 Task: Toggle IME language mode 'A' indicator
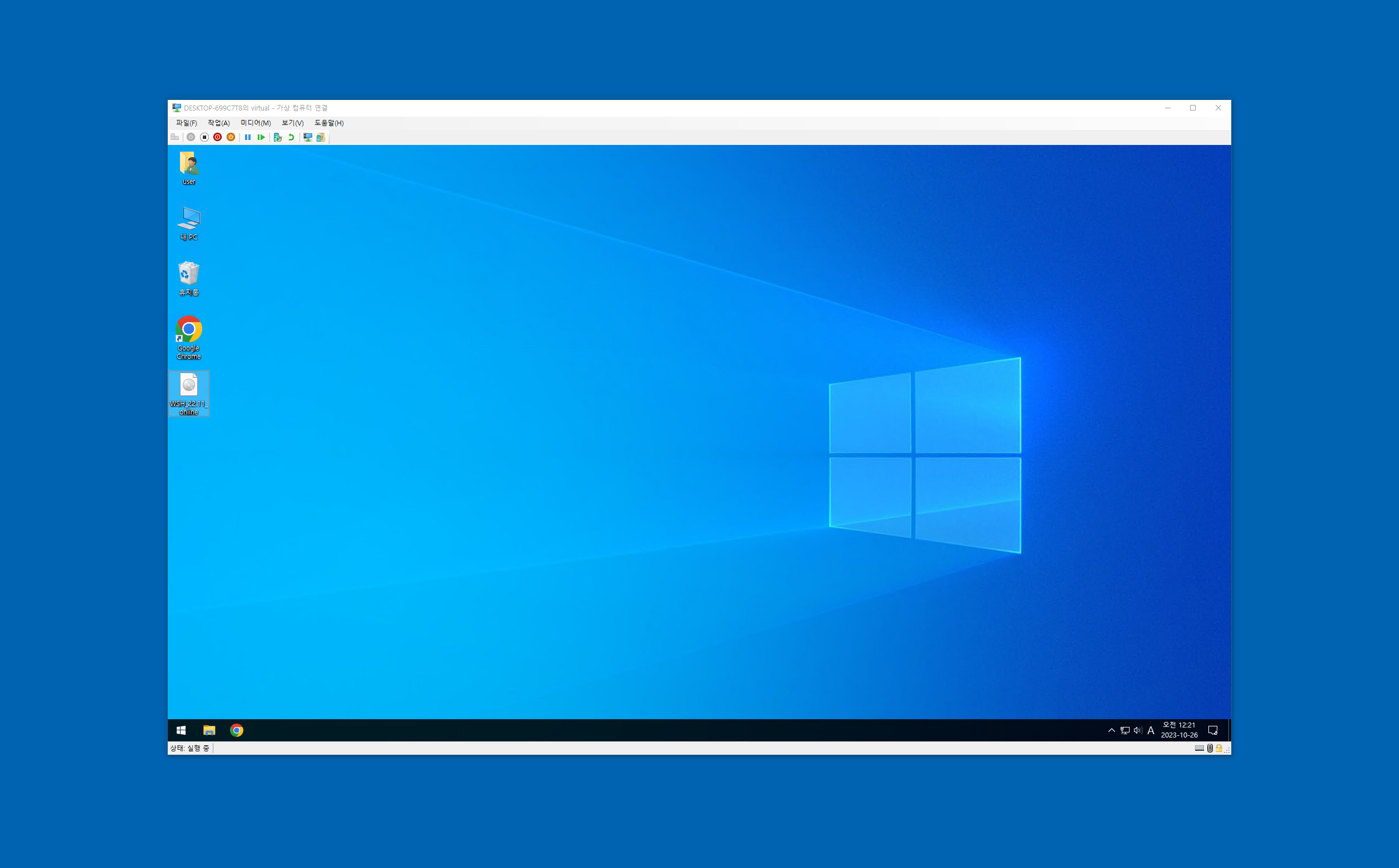[1151, 730]
